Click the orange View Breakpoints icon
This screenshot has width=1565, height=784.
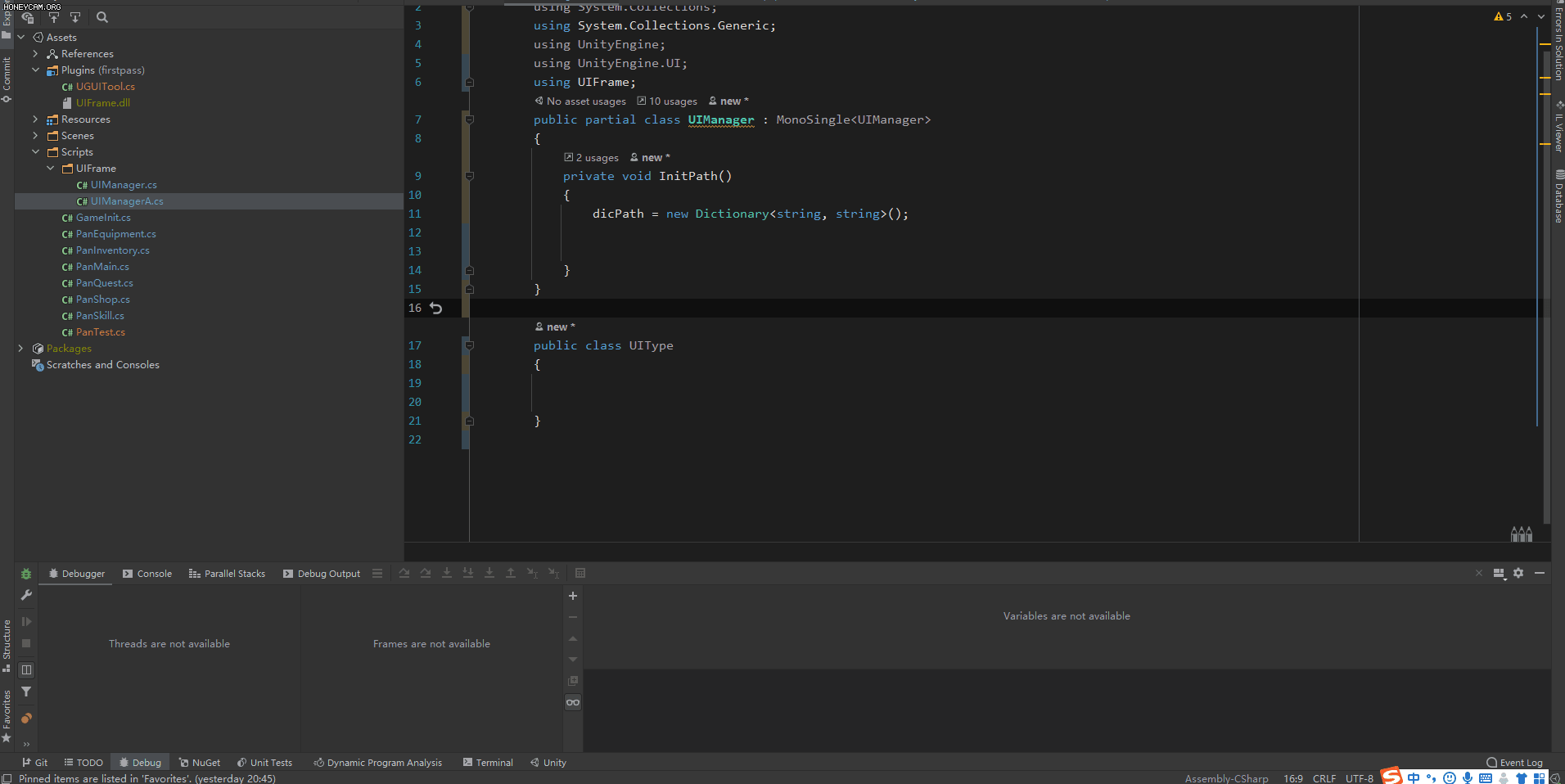coord(26,718)
